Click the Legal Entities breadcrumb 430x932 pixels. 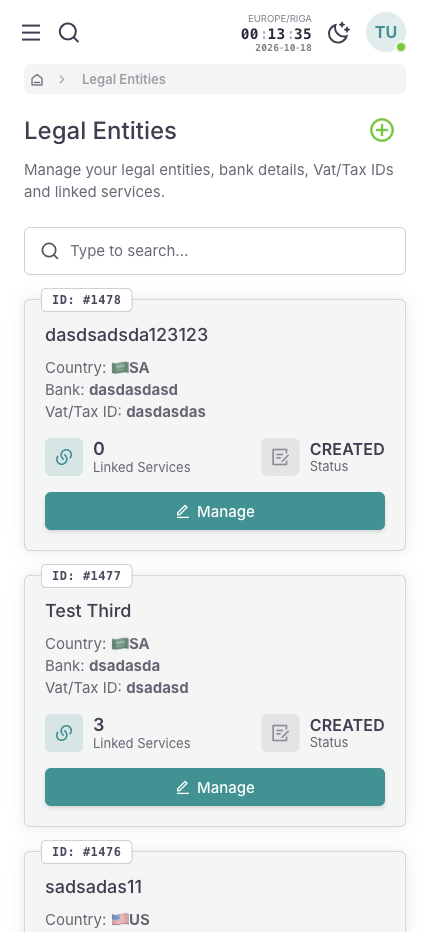click(124, 80)
